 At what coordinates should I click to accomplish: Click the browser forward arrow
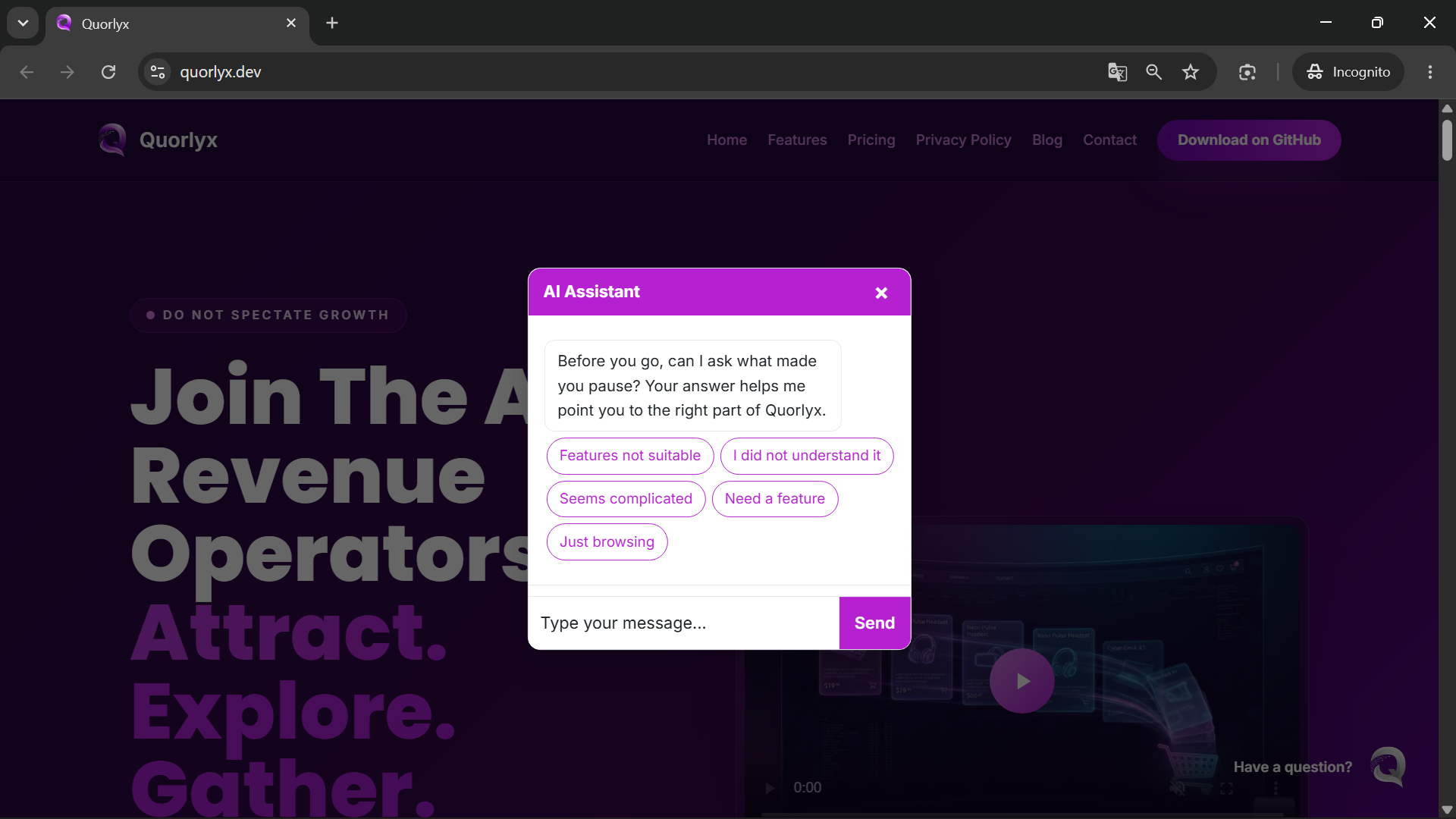click(x=67, y=72)
